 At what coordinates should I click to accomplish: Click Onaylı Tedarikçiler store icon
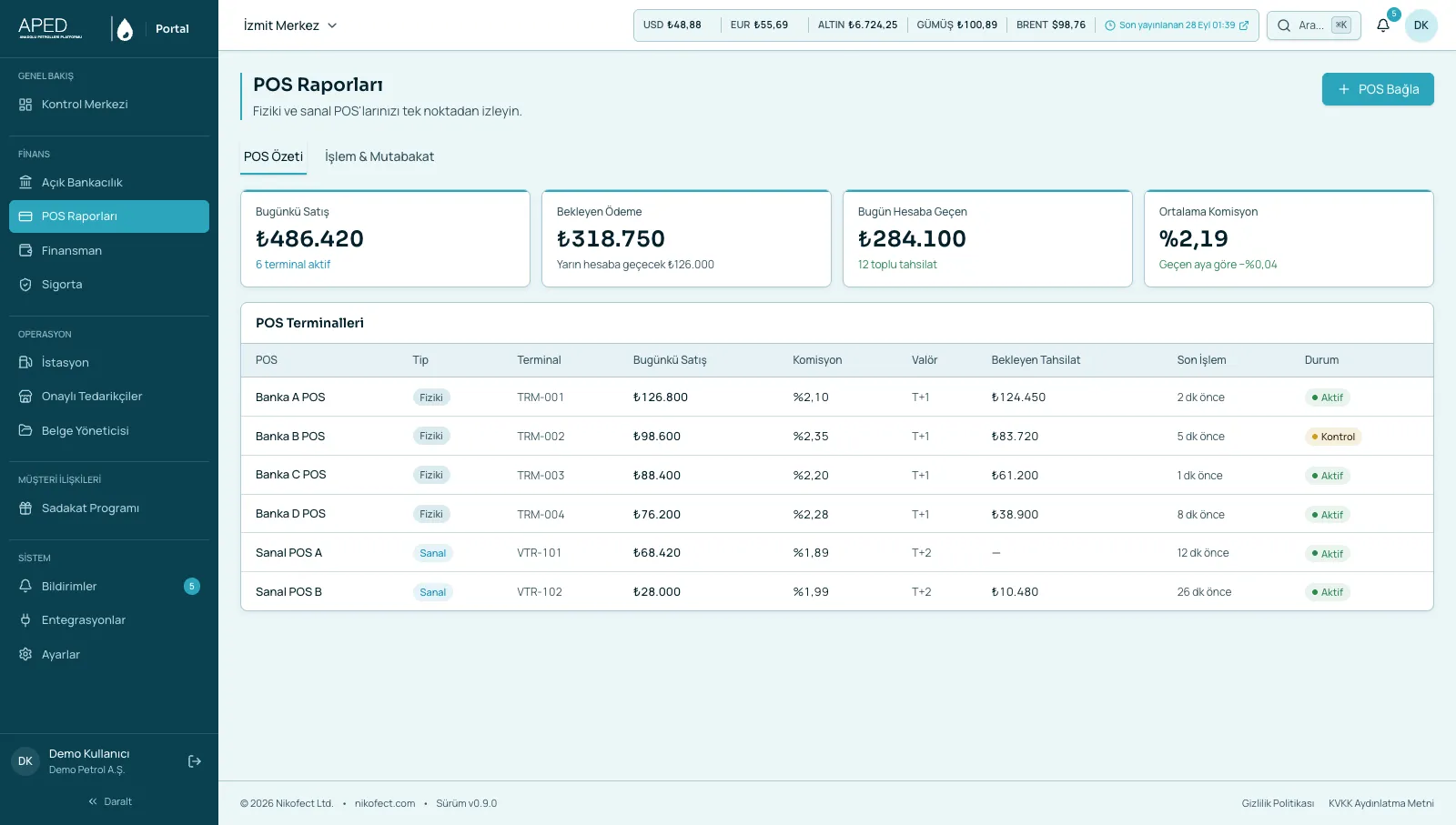25,397
